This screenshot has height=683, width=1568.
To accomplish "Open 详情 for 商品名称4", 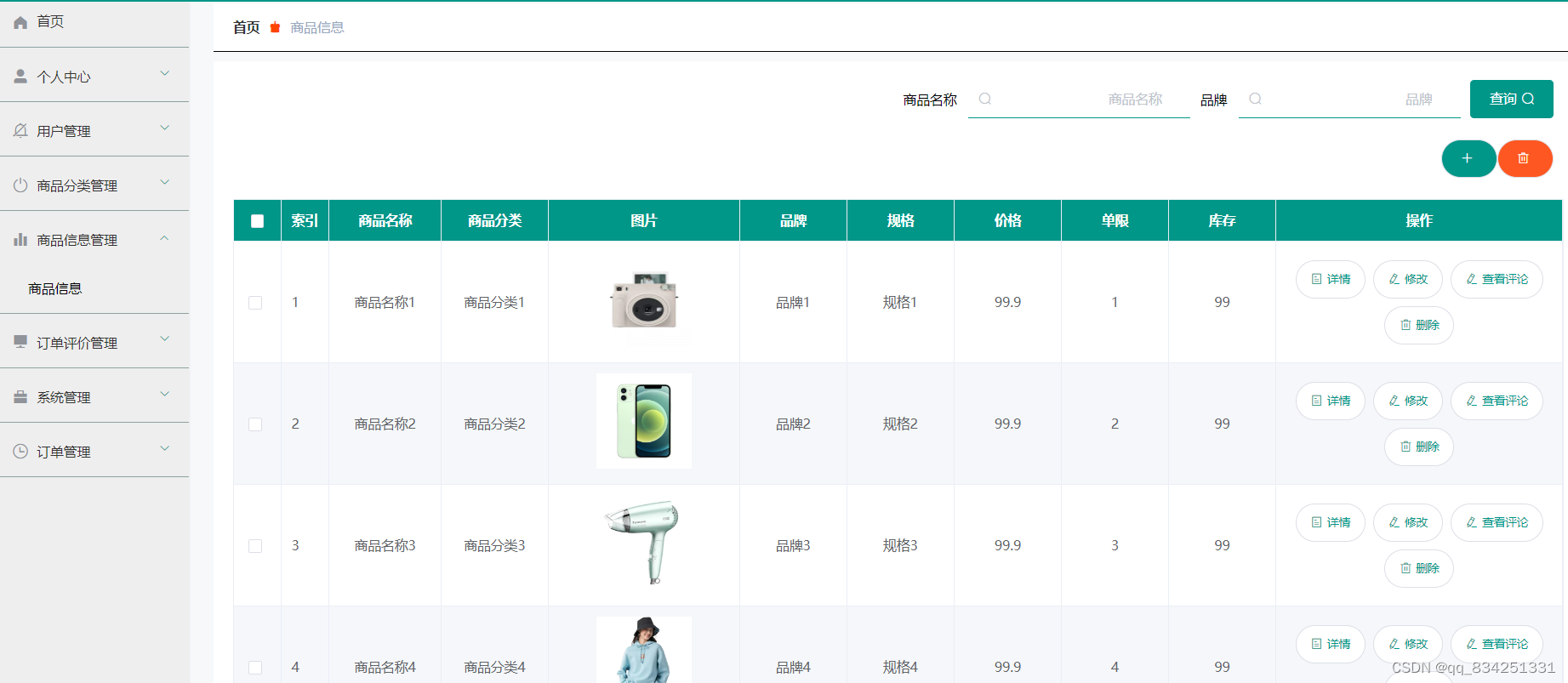I will (1331, 644).
